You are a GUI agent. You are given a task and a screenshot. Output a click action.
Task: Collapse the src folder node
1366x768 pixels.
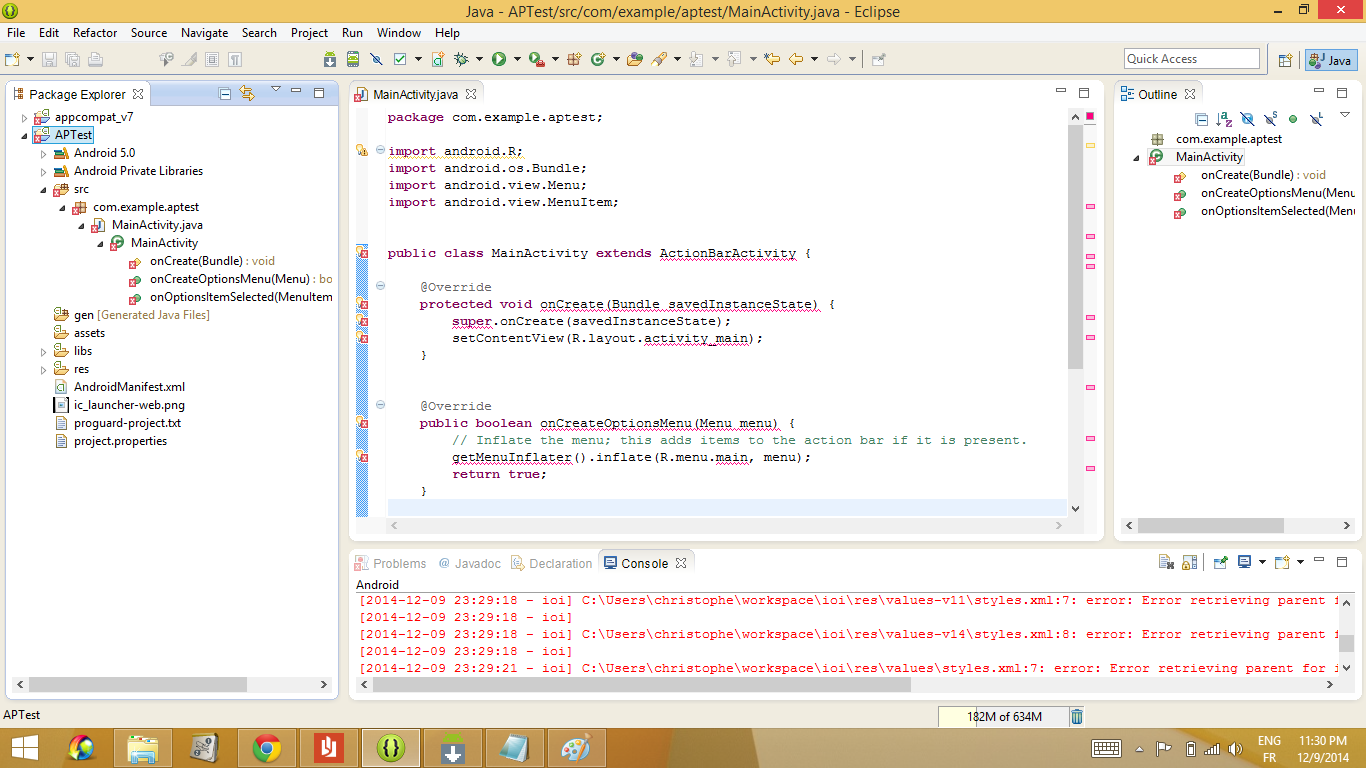pos(44,189)
